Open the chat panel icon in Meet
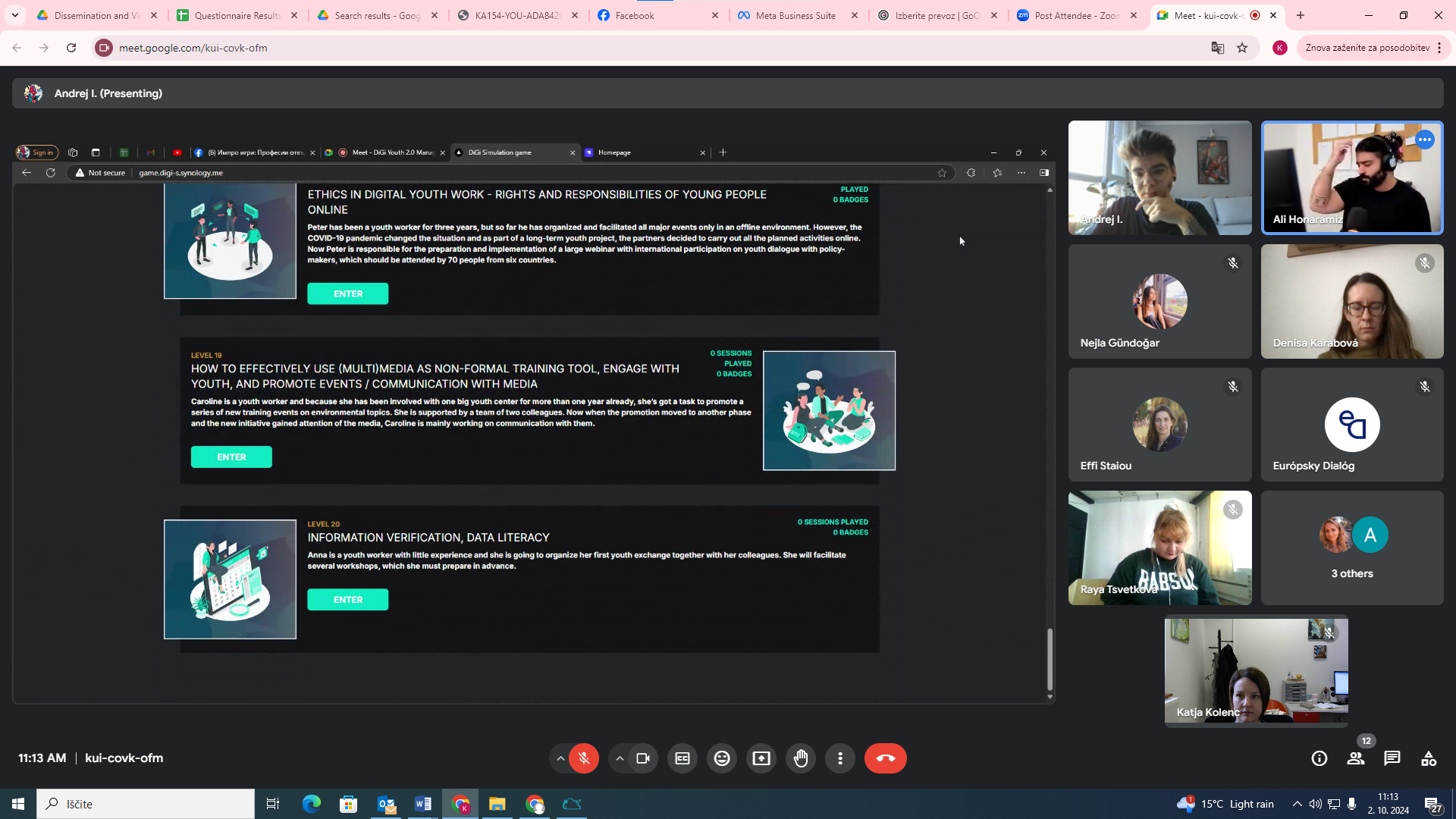 tap(1392, 758)
